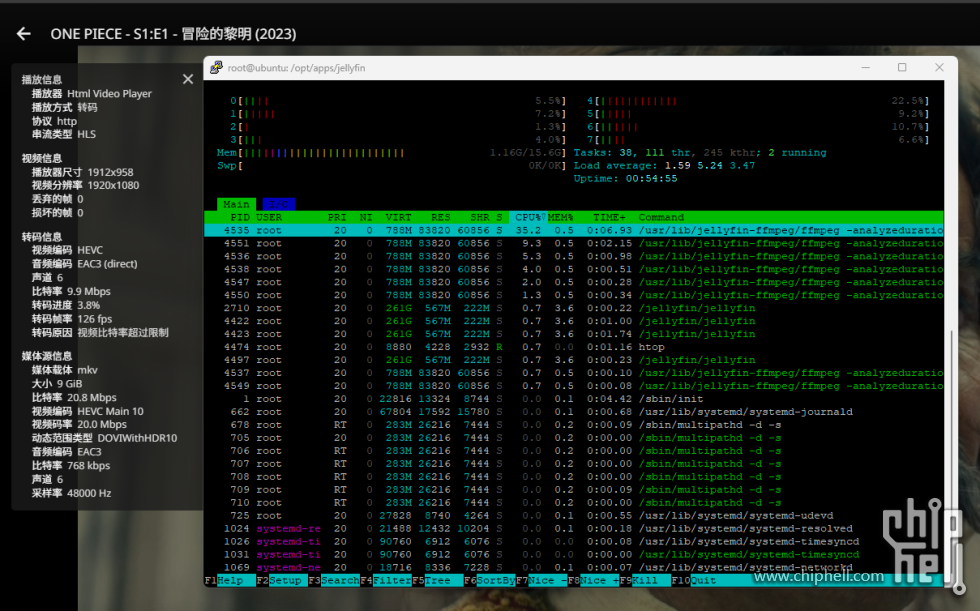
Task: Click F9 Kill in htop footer
Action: (x=645, y=580)
